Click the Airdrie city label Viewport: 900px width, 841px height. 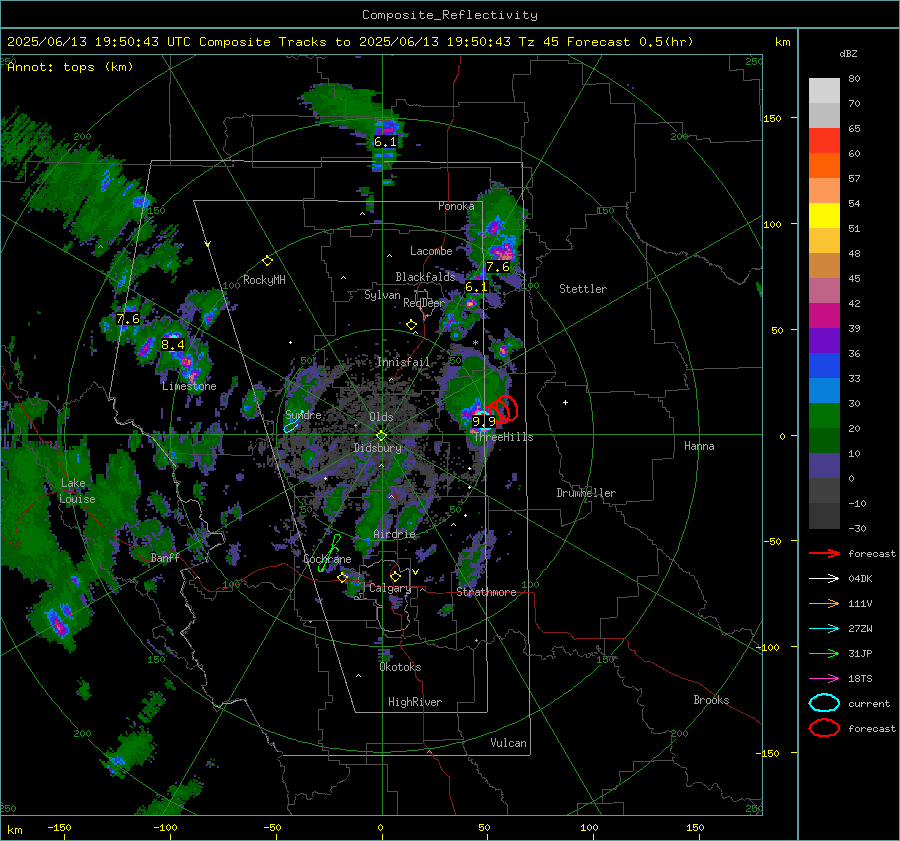[x=394, y=534]
